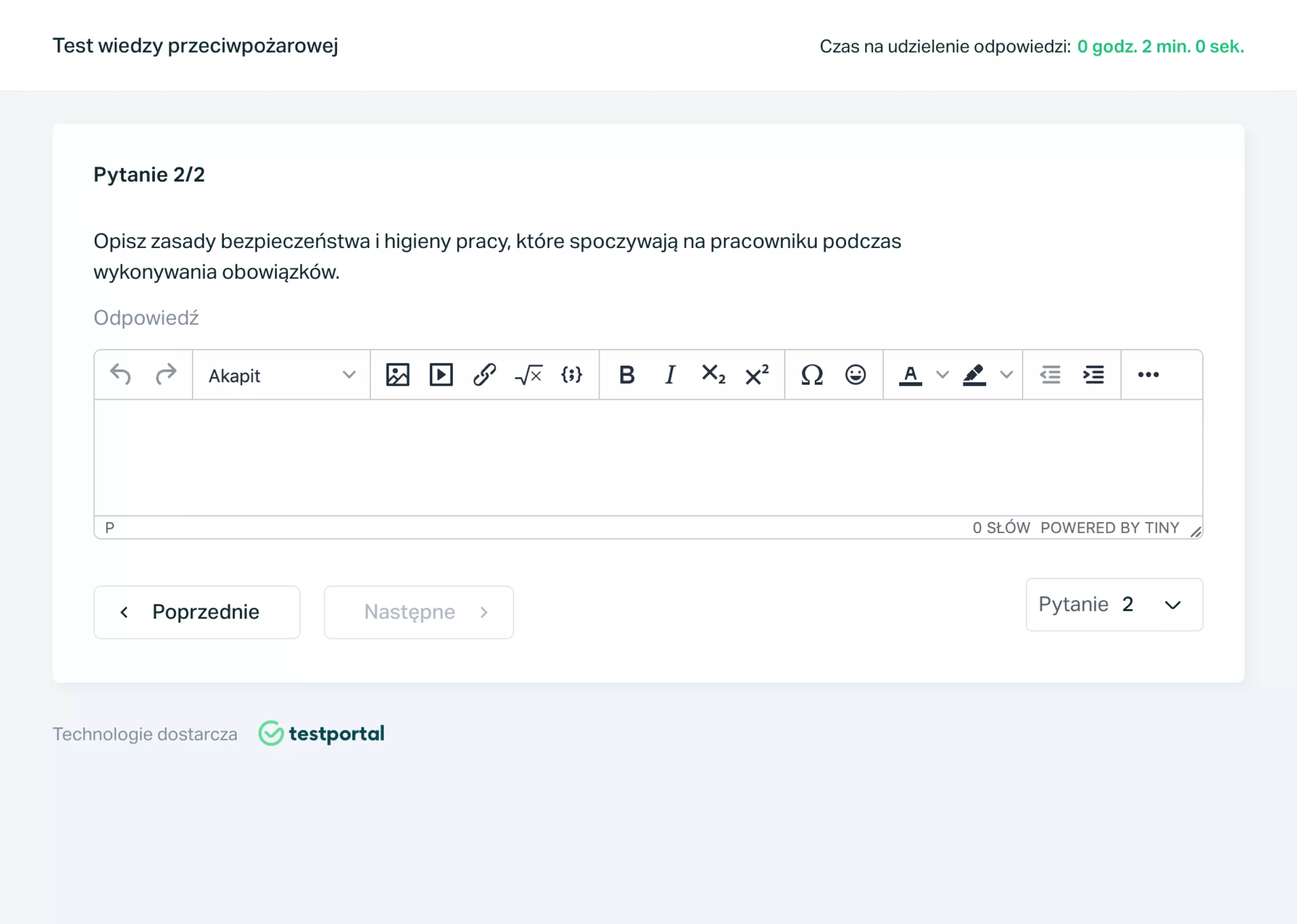The height and width of the screenshot is (924, 1297).
Task: Apply the highlight background color marker
Action: [x=974, y=375]
